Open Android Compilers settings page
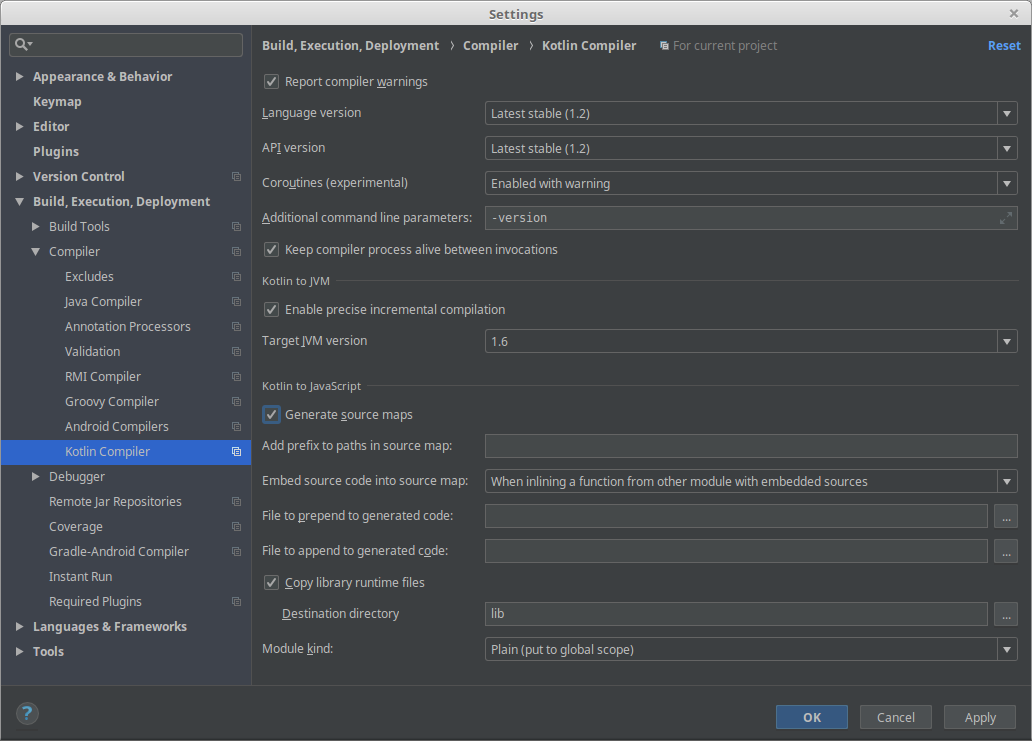This screenshot has height=741, width=1032. [x=116, y=426]
